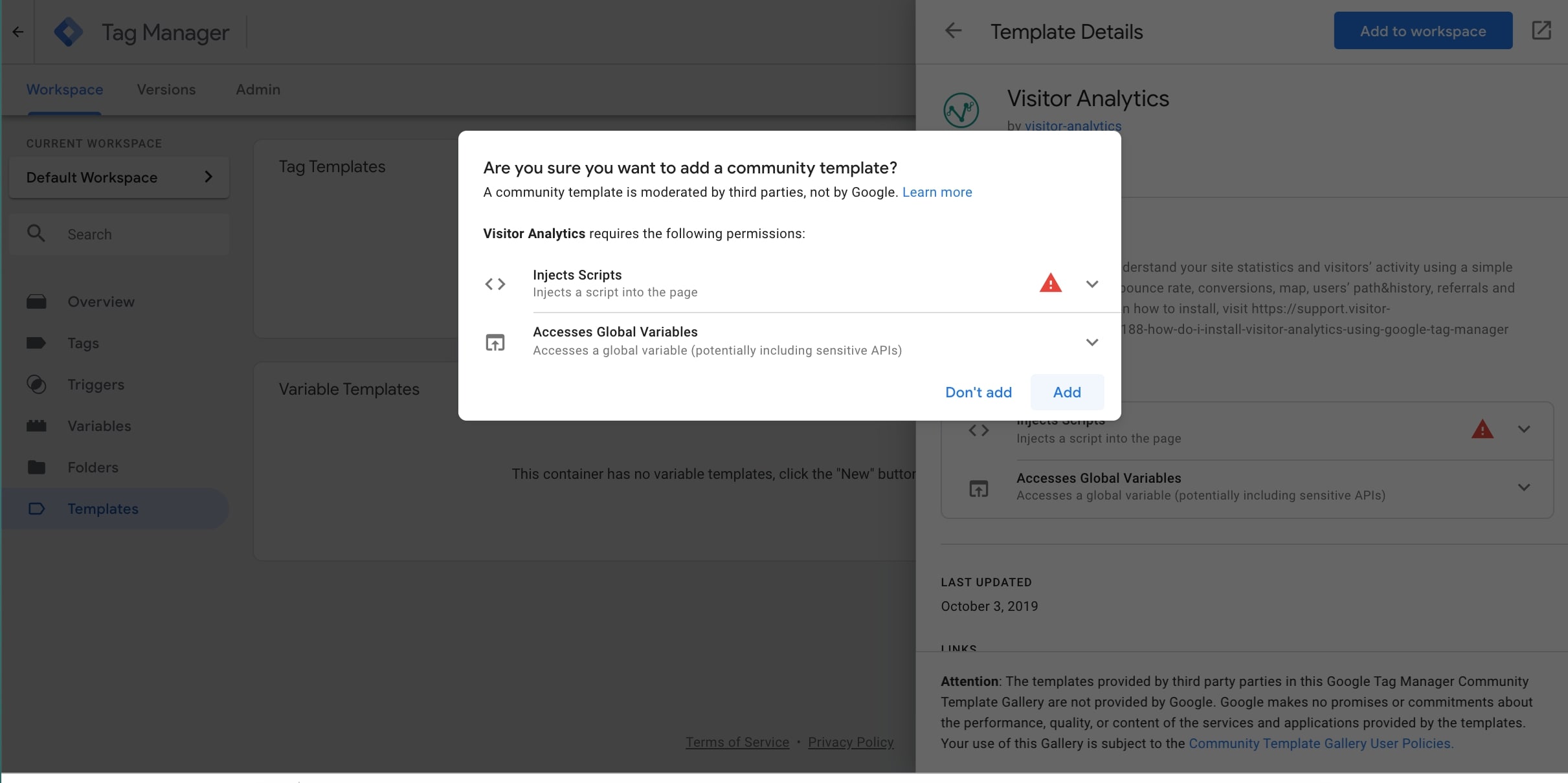Click the Visitor Analytics logo icon
Image resolution: width=1568 pixels, height=783 pixels.
[961, 110]
